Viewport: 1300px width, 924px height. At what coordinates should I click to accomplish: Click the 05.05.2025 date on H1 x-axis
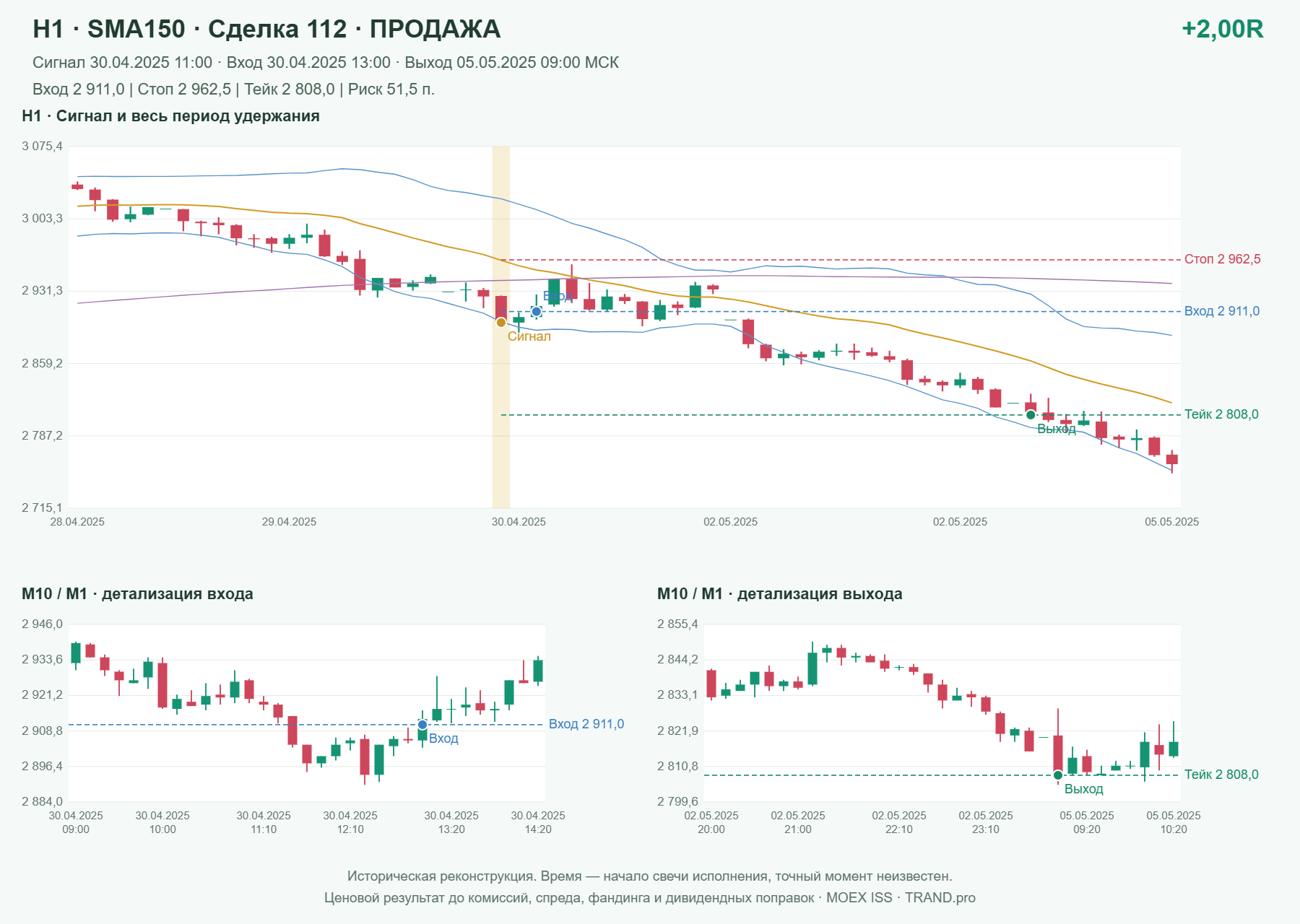[1171, 522]
